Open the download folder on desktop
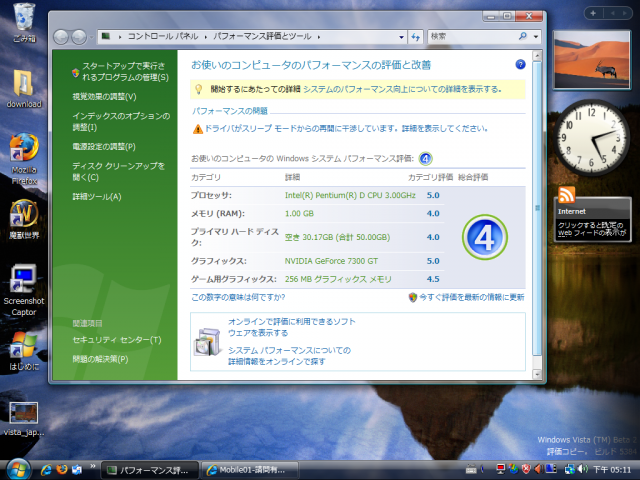Image resolution: width=640 pixels, height=480 pixels. click(x=24, y=89)
